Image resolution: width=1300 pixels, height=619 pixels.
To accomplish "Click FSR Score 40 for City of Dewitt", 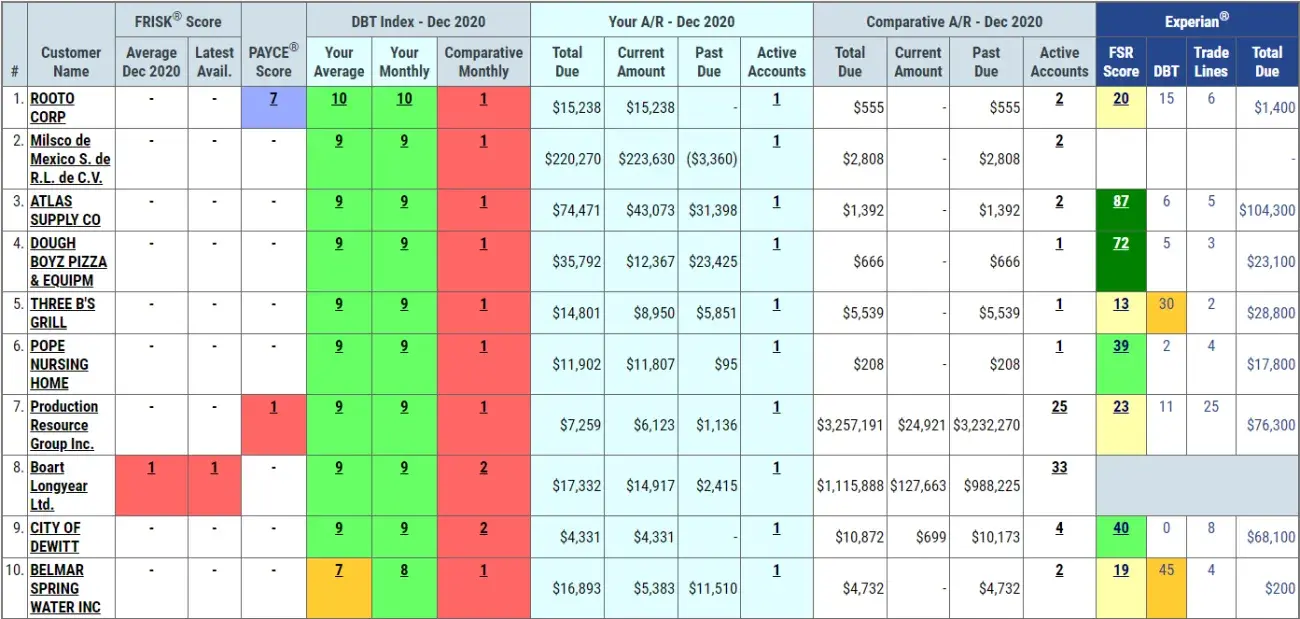I will (x=1121, y=528).
